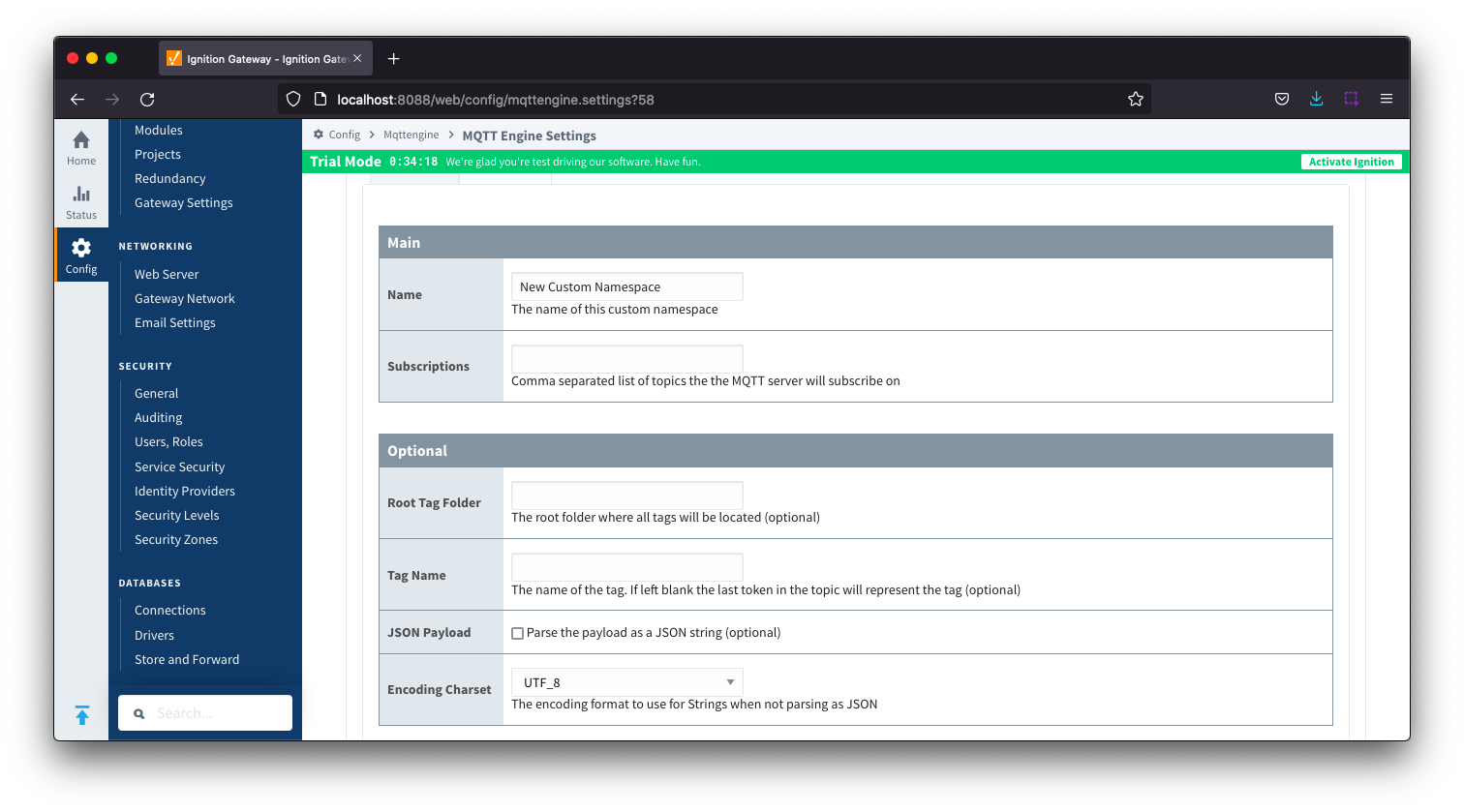Select the Ignition Gateway browser tab
The image size is (1464, 812).
[265, 59]
